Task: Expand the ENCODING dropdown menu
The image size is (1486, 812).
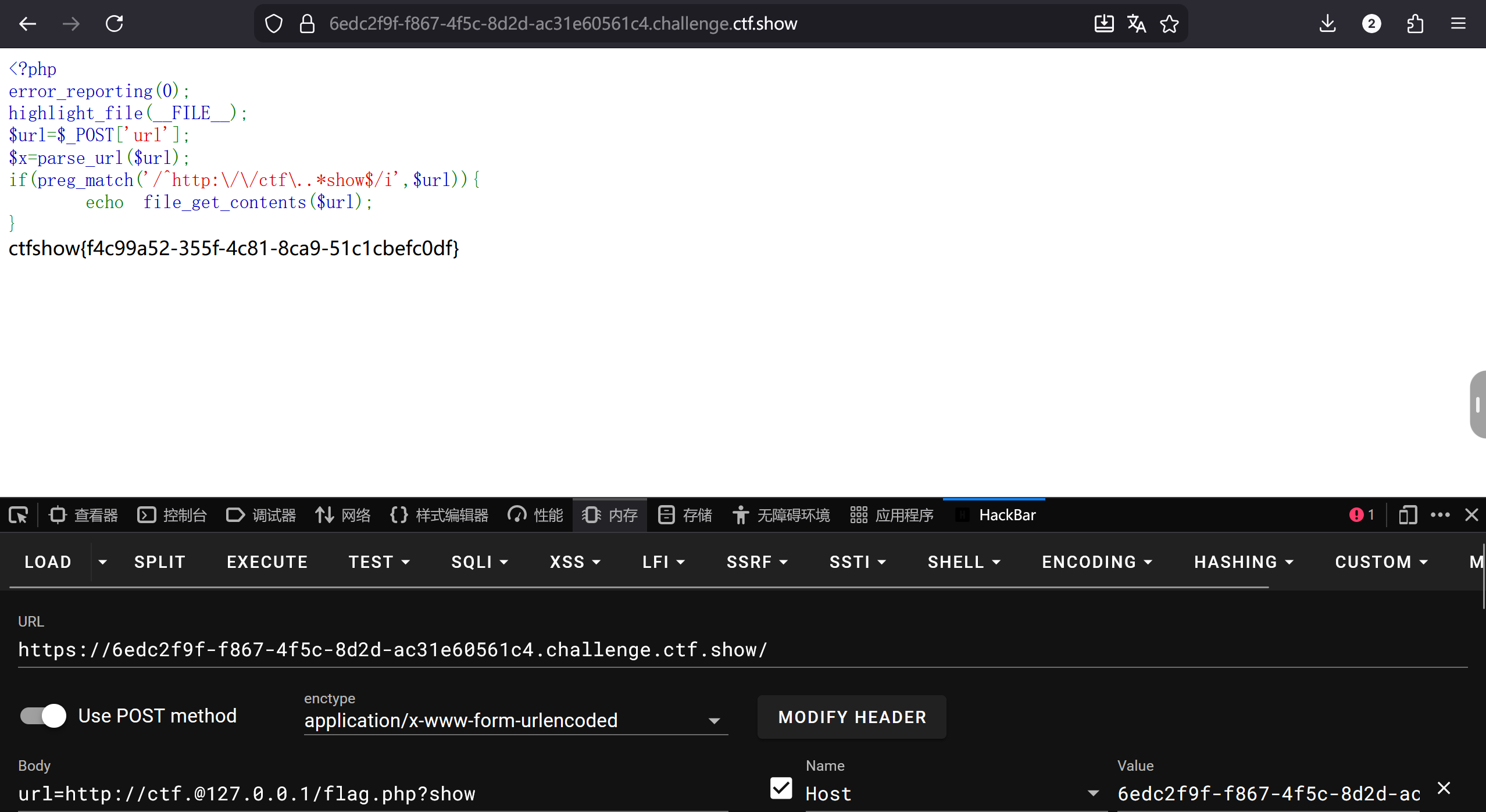Action: click(x=1097, y=562)
